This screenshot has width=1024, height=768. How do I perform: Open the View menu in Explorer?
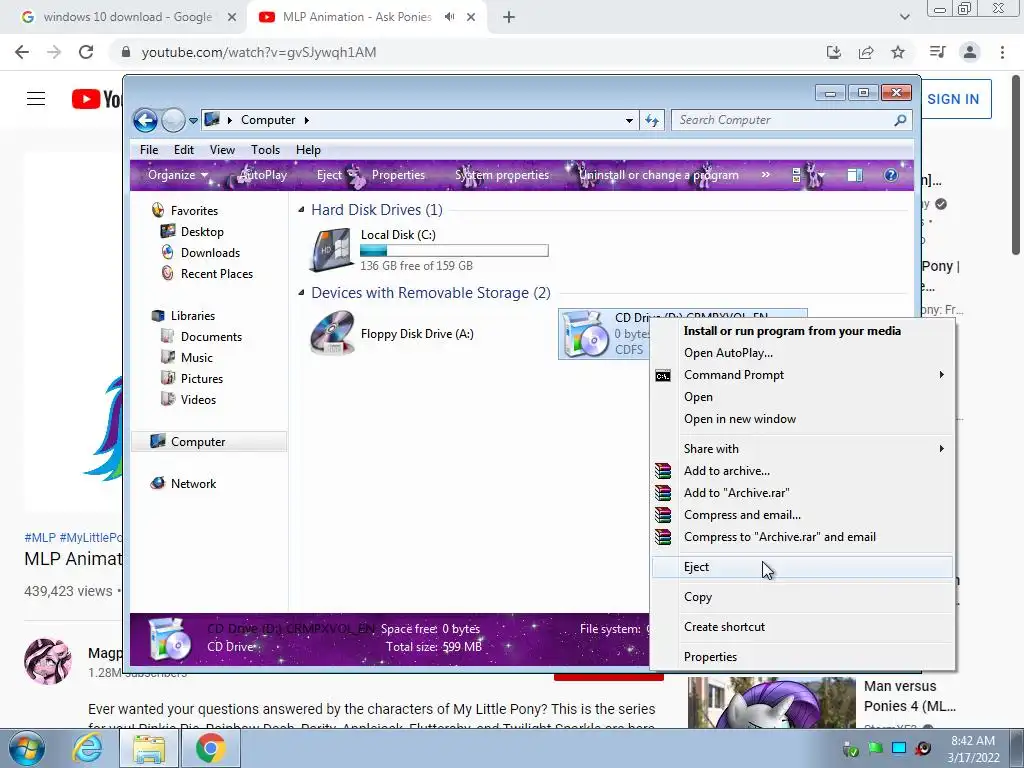coord(222,150)
